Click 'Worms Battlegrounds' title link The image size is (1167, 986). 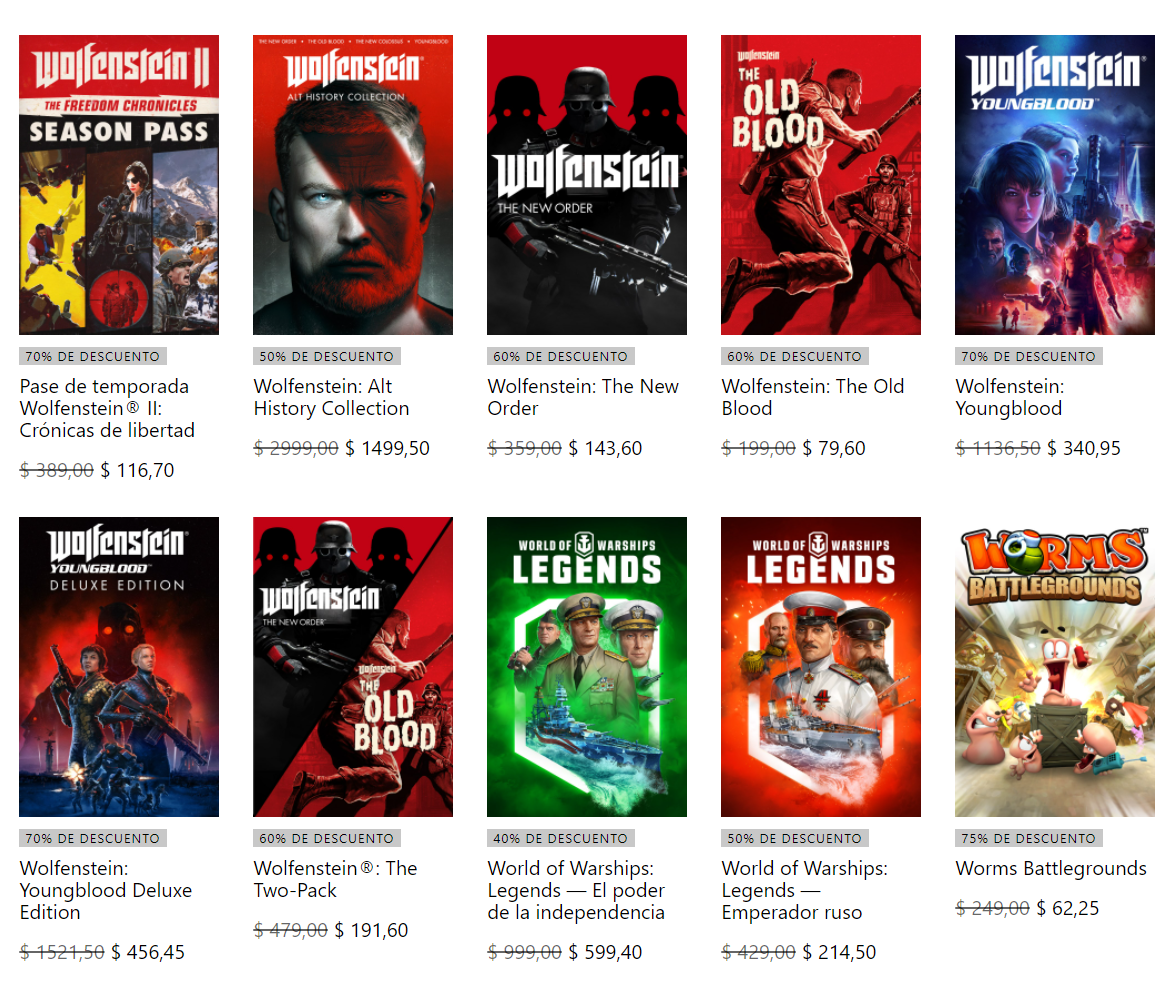pyautogui.click(x=1051, y=868)
